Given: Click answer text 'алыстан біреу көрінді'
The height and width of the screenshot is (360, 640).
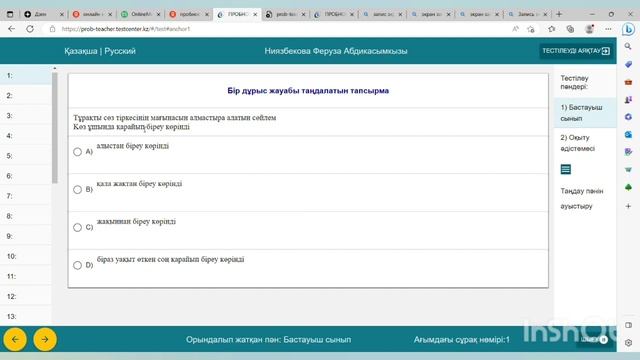Looking at the screenshot, I should (x=133, y=146).
